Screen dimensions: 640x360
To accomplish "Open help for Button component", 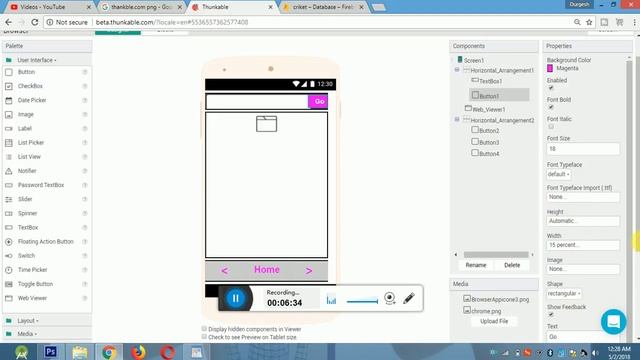I will coord(85,72).
